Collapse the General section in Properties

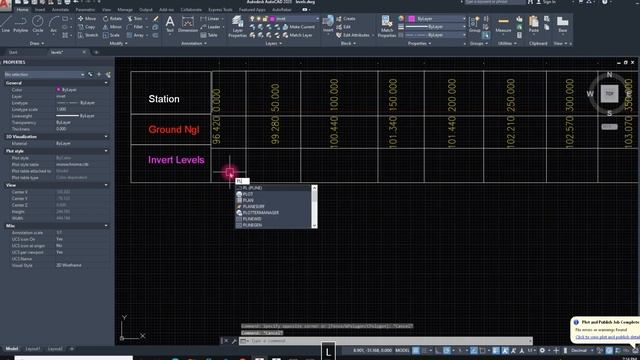coord(106,83)
